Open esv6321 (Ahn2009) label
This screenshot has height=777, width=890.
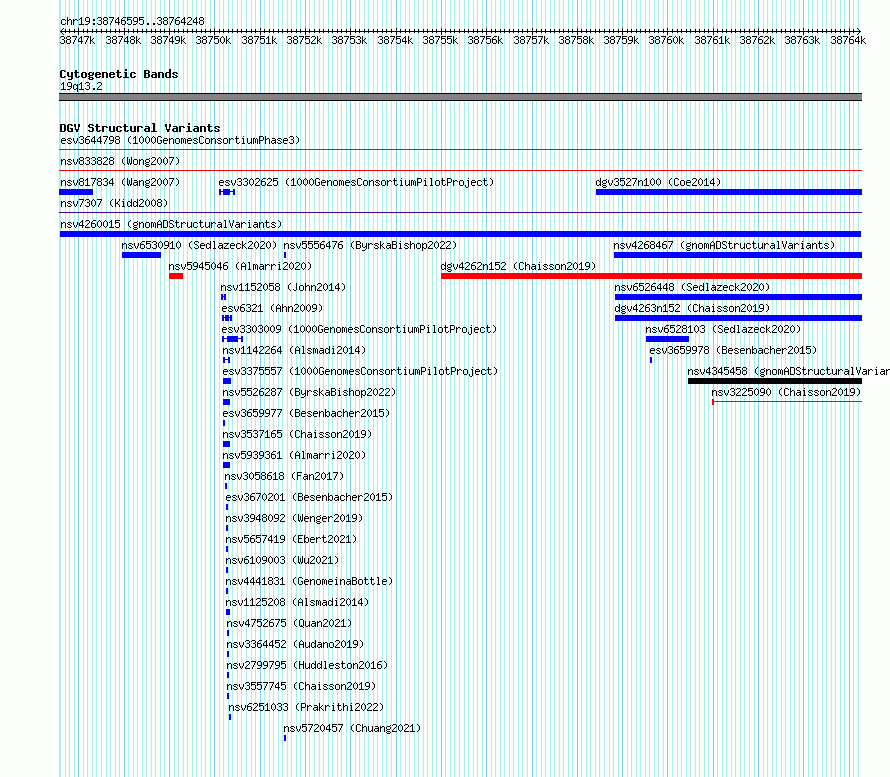[x=272, y=308]
